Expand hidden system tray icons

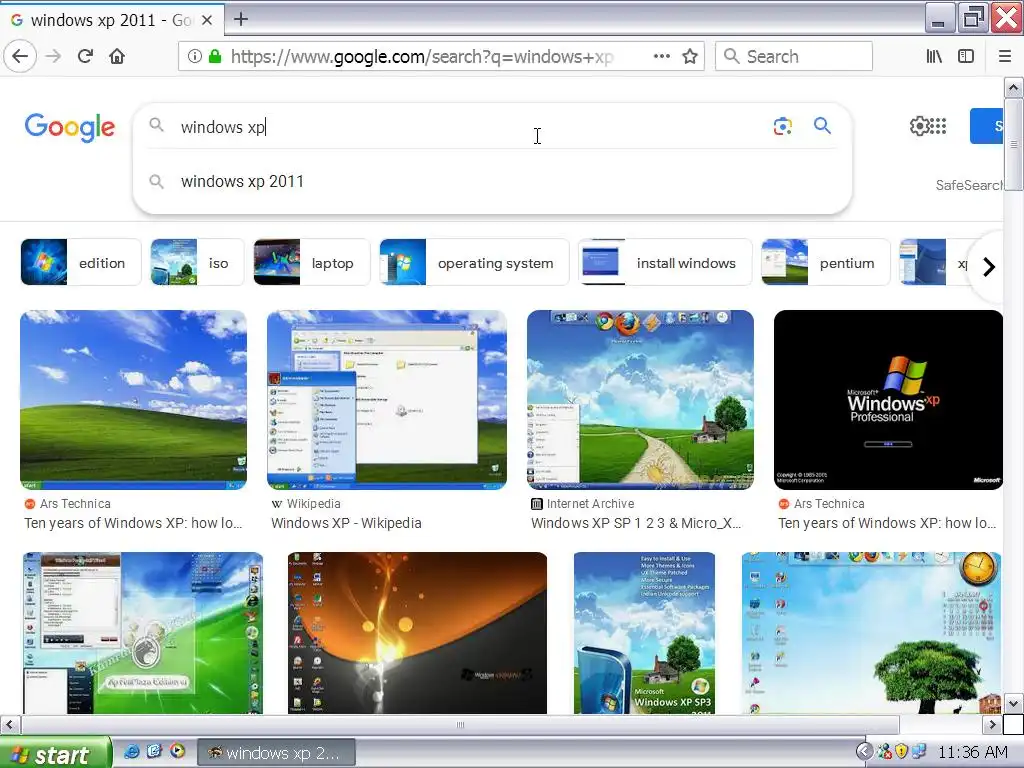865,752
